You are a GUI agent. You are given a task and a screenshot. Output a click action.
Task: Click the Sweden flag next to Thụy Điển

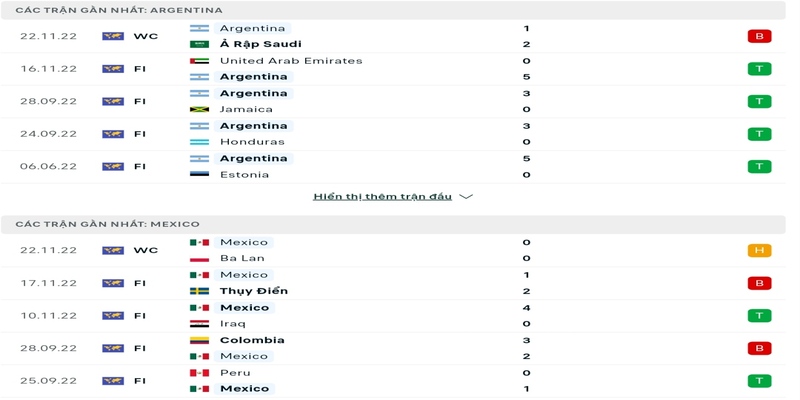(x=200, y=291)
